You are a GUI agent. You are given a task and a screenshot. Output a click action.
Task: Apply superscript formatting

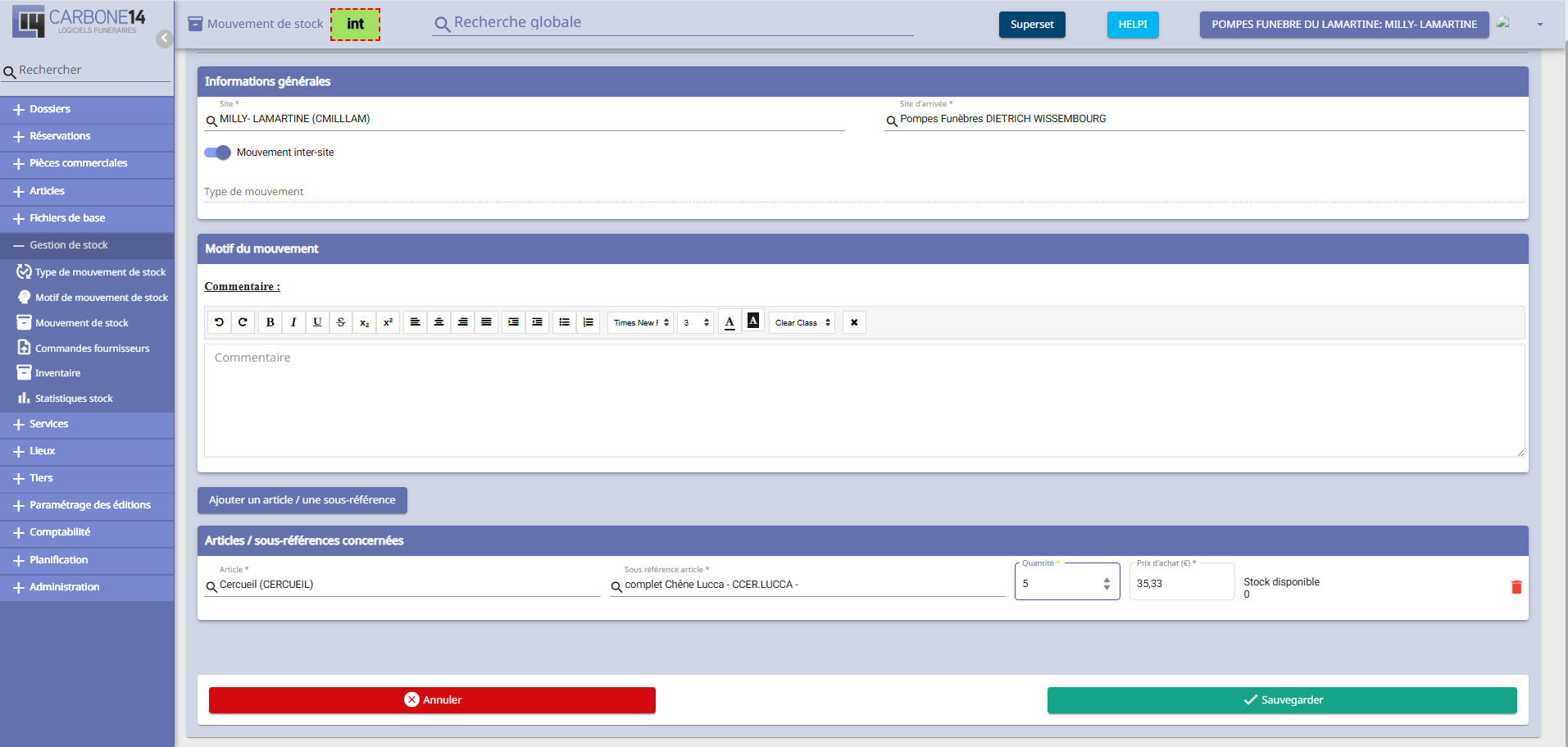pos(389,322)
